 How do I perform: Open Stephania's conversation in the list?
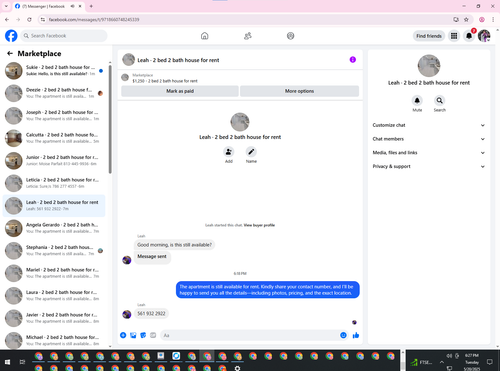pyautogui.click(x=54, y=250)
